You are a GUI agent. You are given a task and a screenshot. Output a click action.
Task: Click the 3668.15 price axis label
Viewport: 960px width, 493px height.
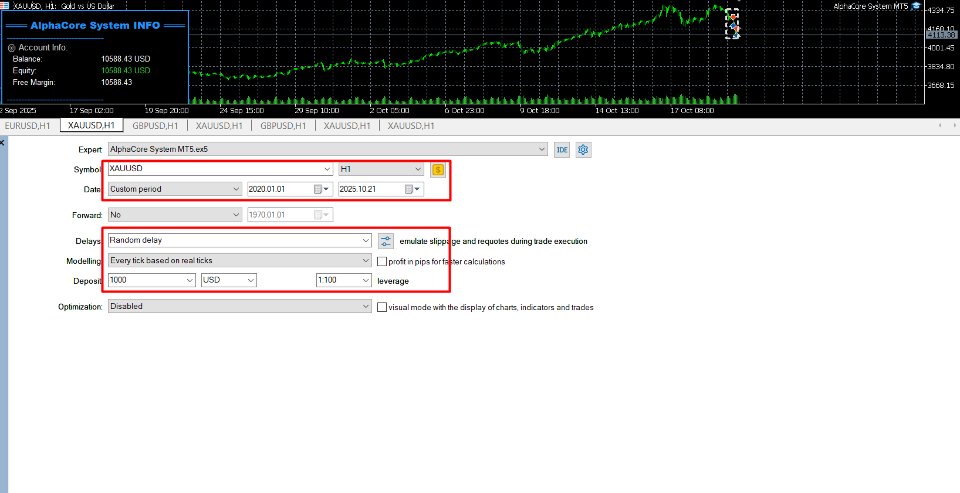pyautogui.click(x=942, y=85)
